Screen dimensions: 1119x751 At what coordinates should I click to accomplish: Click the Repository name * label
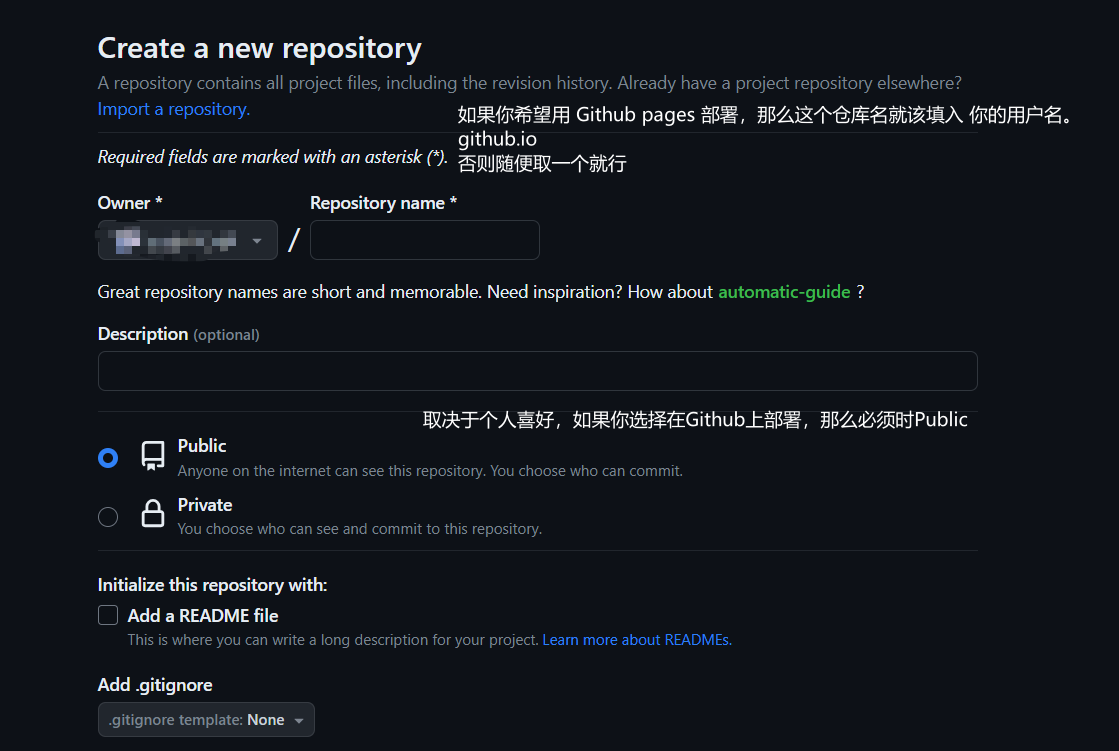tap(383, 203)
